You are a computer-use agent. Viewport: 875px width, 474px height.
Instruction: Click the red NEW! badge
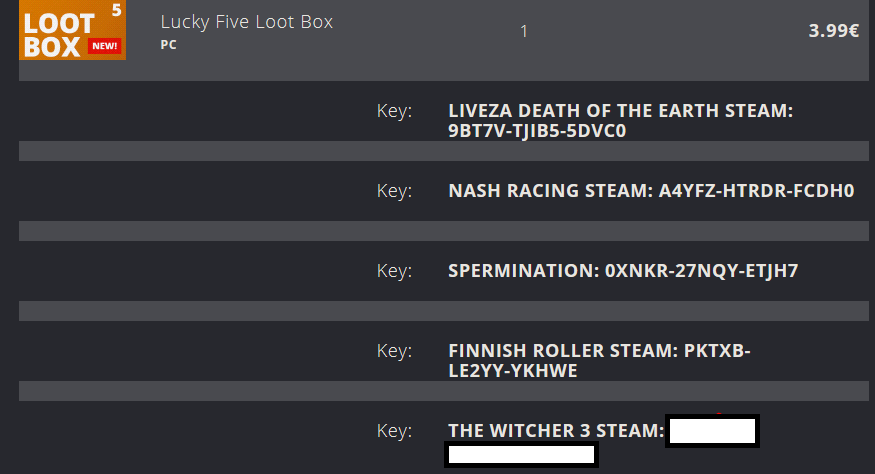(x=104, y=45)
